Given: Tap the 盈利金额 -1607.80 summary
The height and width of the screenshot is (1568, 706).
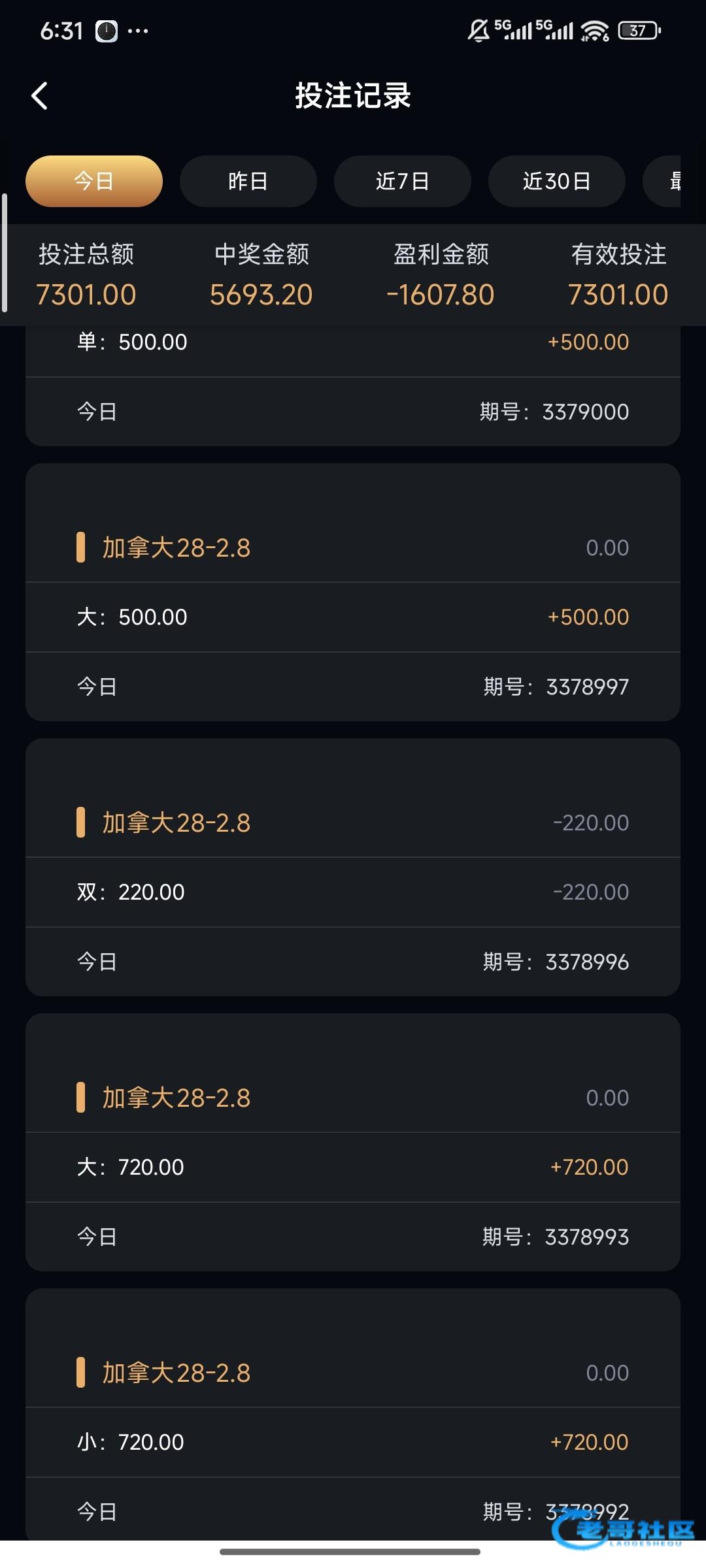Looking at the screenshot, I should point(441,274).
